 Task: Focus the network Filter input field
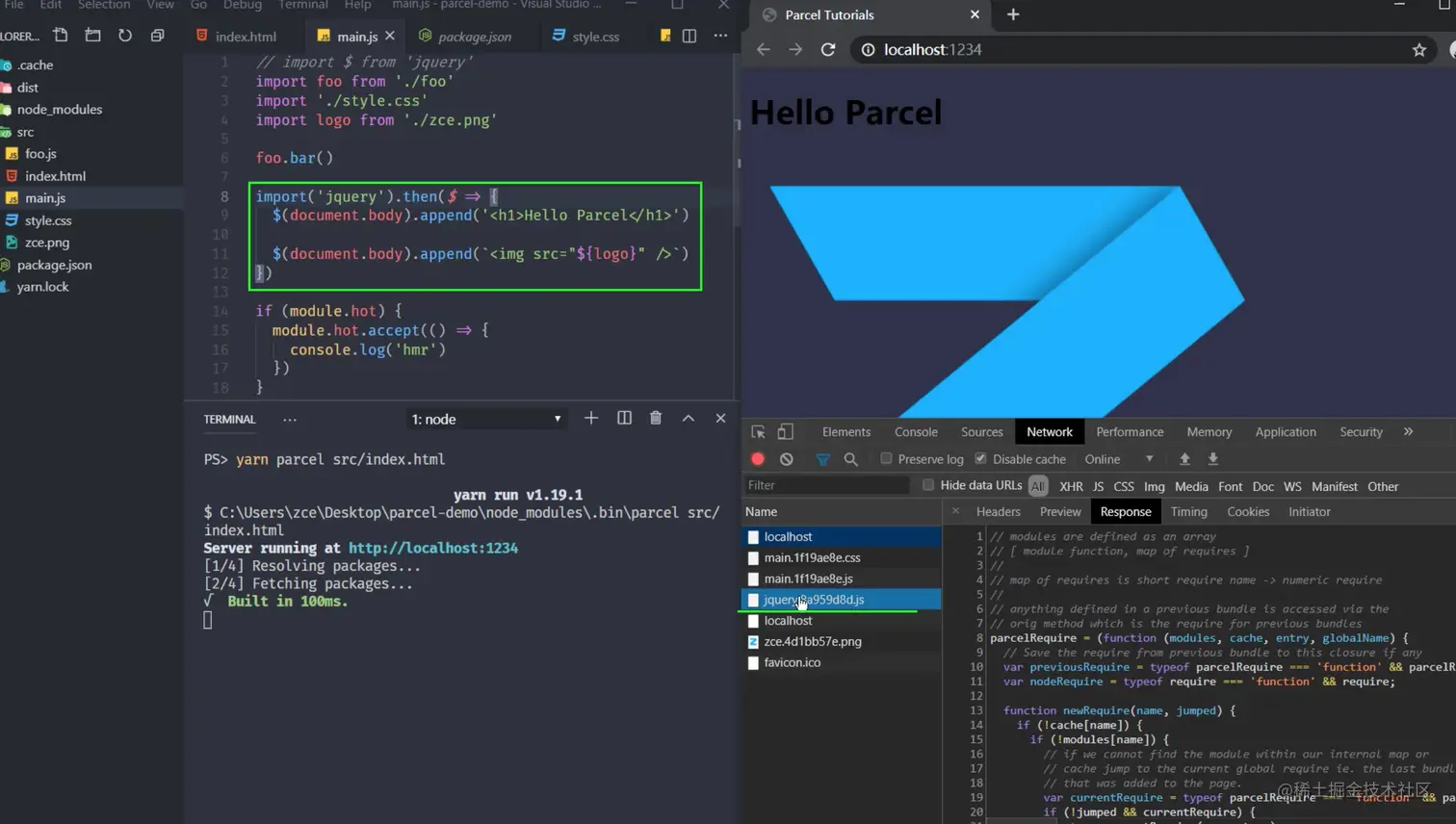pyautogui.click(x=827, y=485)
